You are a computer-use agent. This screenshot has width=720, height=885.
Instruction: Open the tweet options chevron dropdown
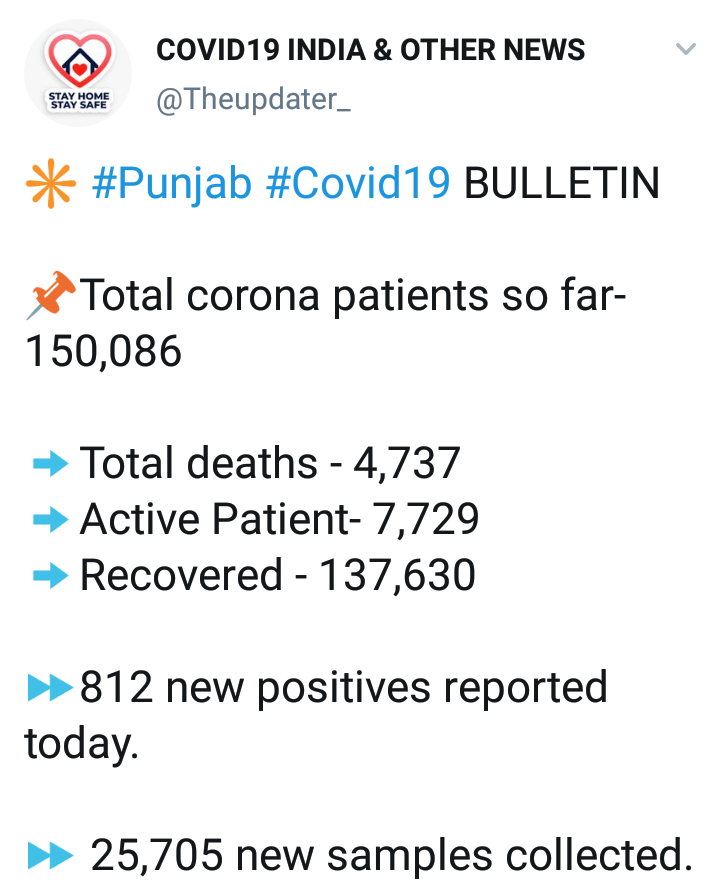685,50
